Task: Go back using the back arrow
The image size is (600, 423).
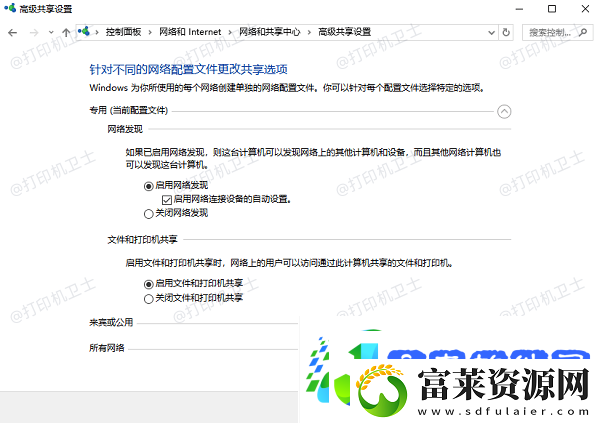Action: (13, 33)
